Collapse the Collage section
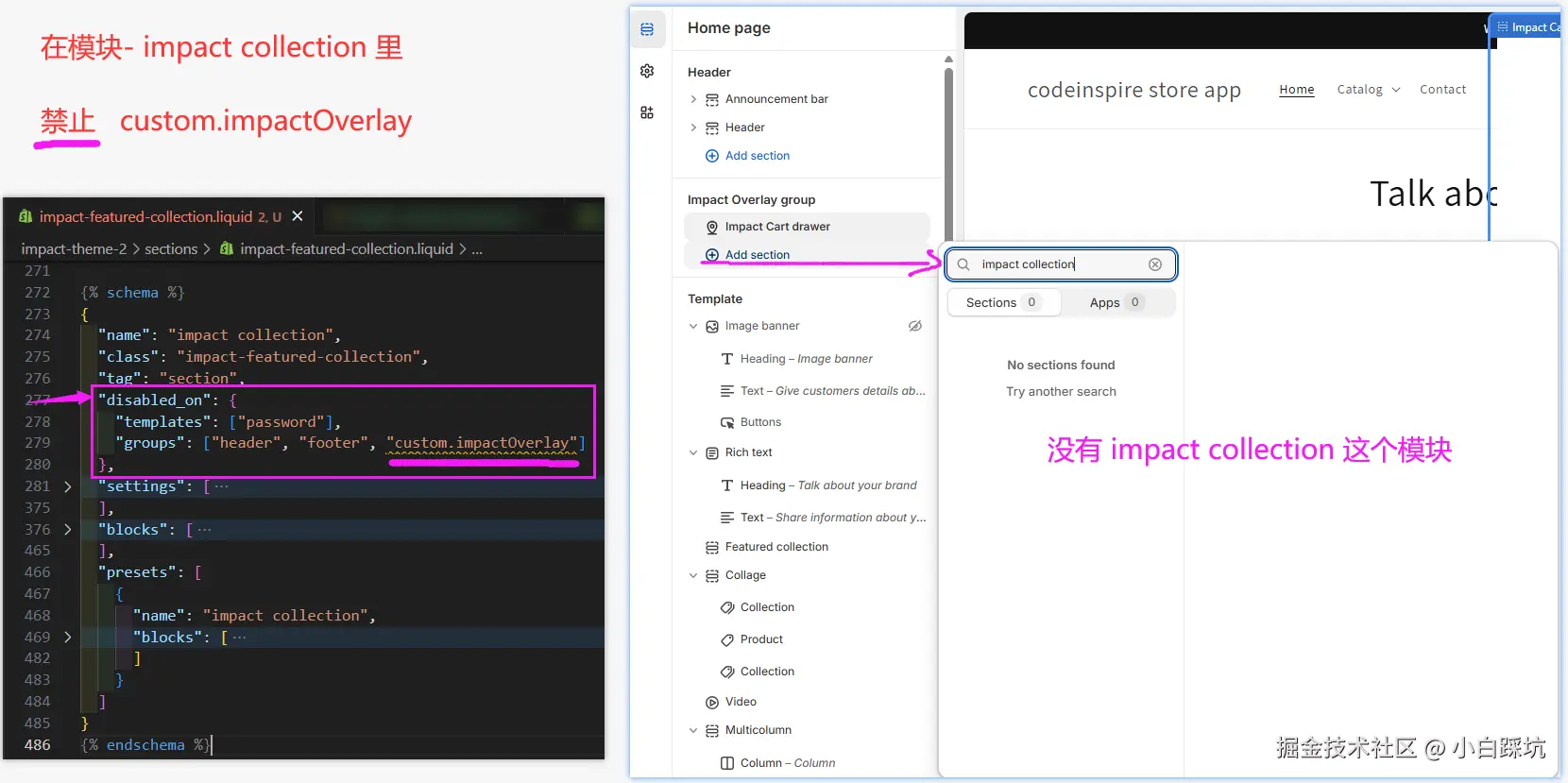Viewport: 1568px width, 783px height. pos(693,575)
